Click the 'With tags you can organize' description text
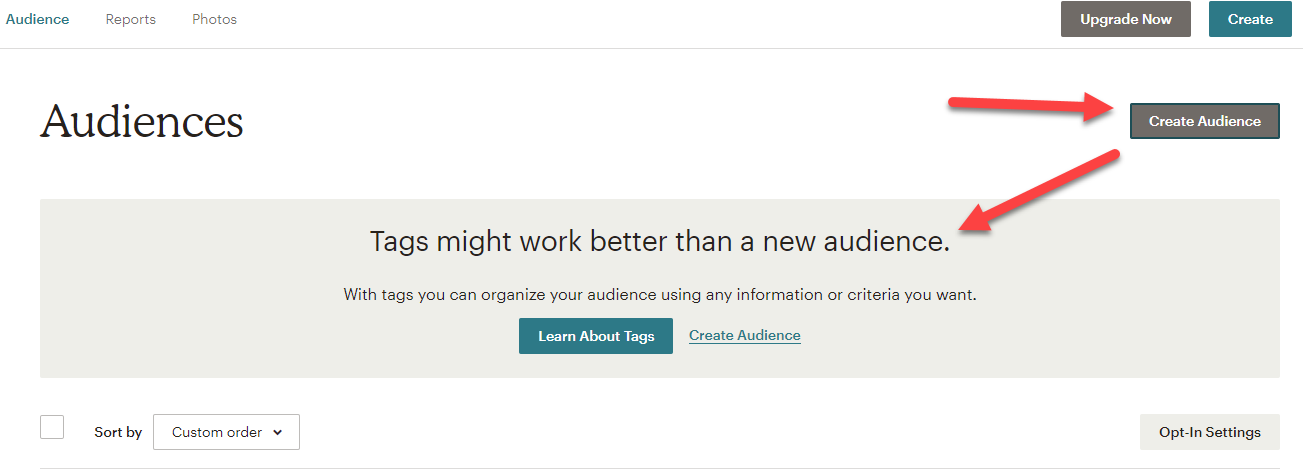1303x470 pixels. pyautogui.click(x=660, y=295)
